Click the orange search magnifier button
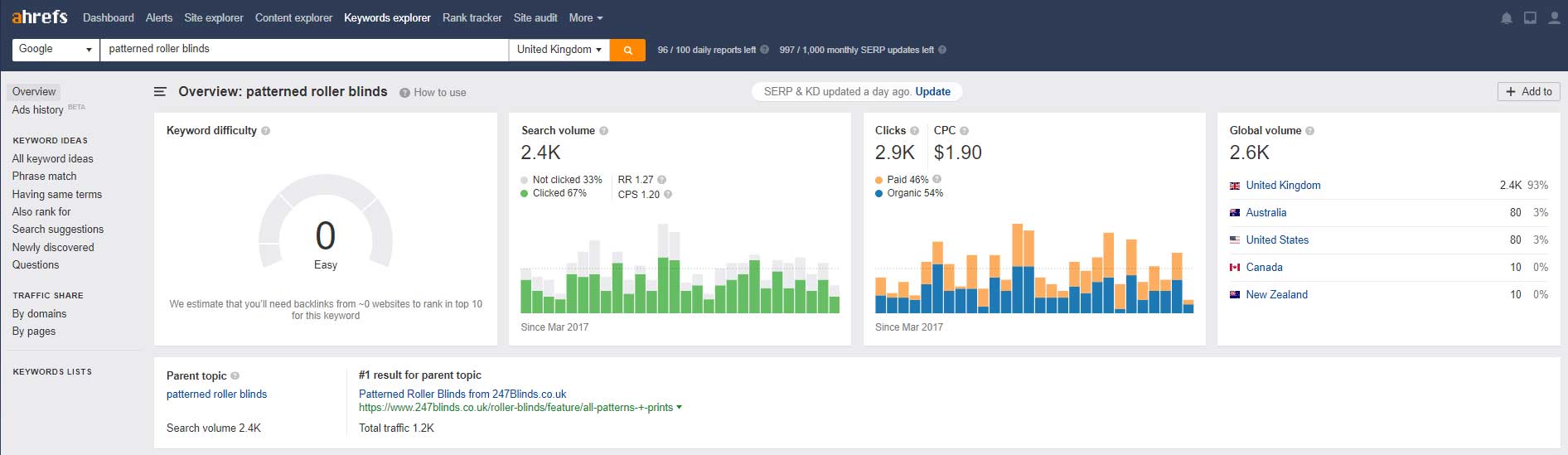This screenshot has width=1568, height=455. 627,50
